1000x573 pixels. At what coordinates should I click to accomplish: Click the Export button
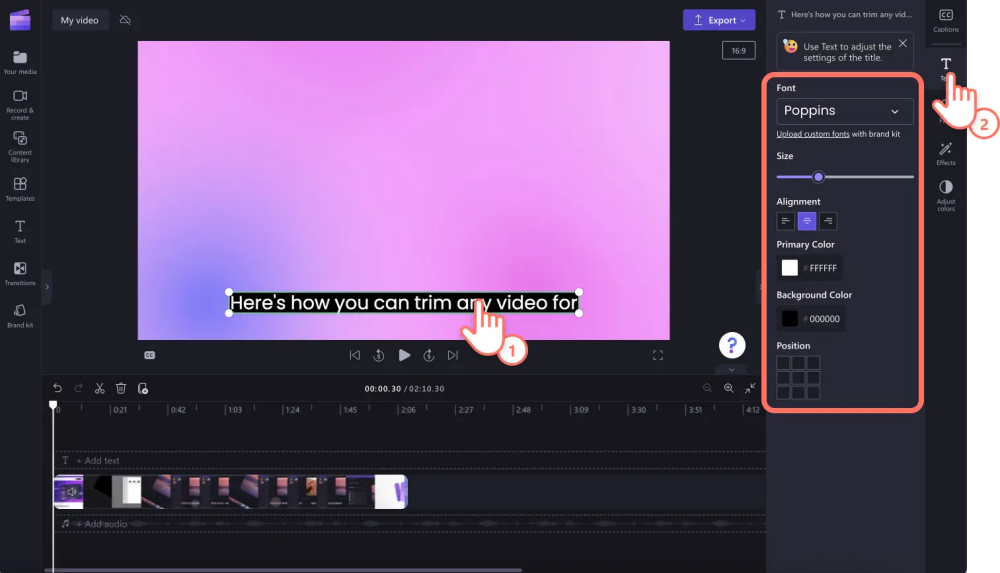[x=719, y=20]
